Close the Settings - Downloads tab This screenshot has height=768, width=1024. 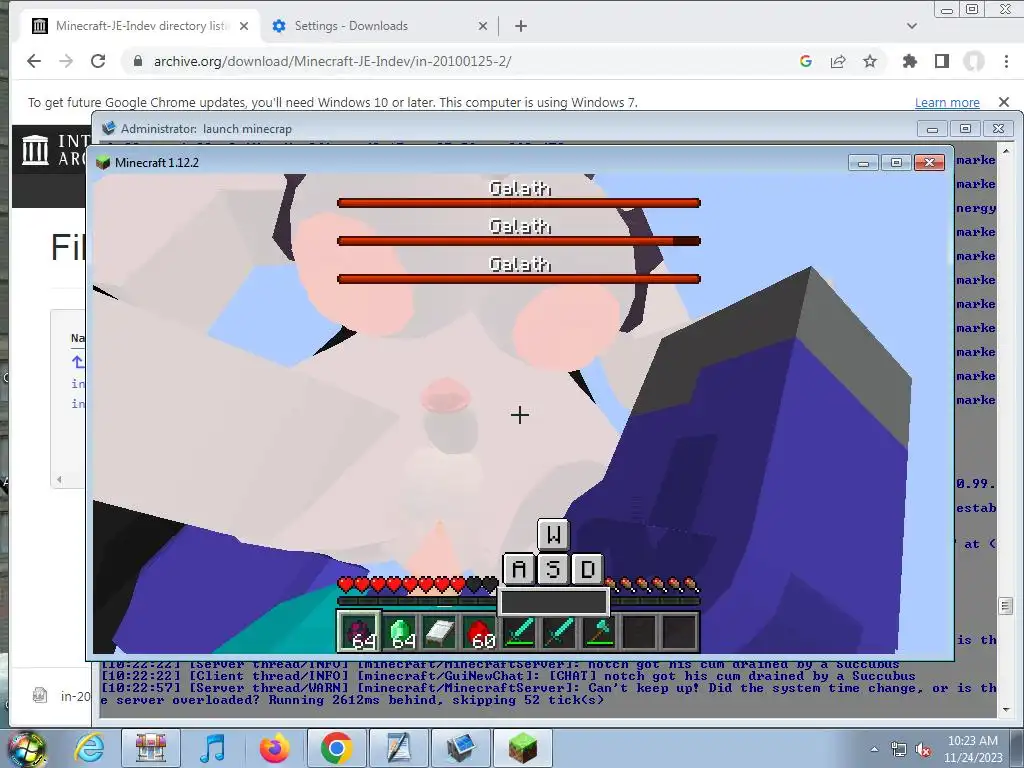tap(483, 26)
